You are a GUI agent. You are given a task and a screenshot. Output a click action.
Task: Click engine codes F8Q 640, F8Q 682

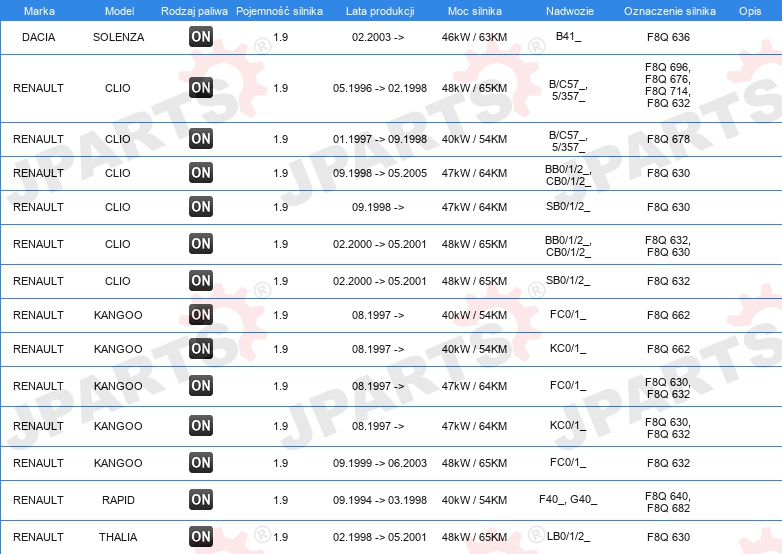(x=668, y=502)
